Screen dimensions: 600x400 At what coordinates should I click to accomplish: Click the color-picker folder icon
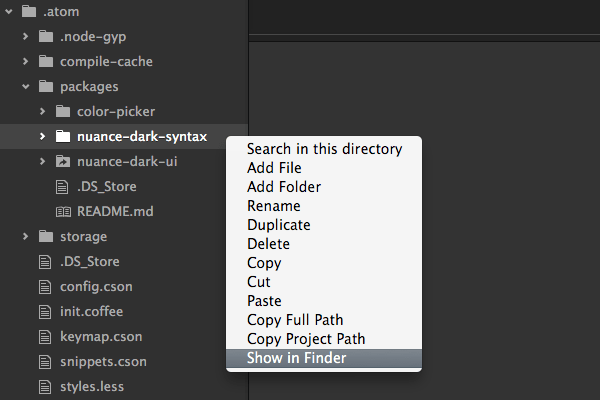63,112
